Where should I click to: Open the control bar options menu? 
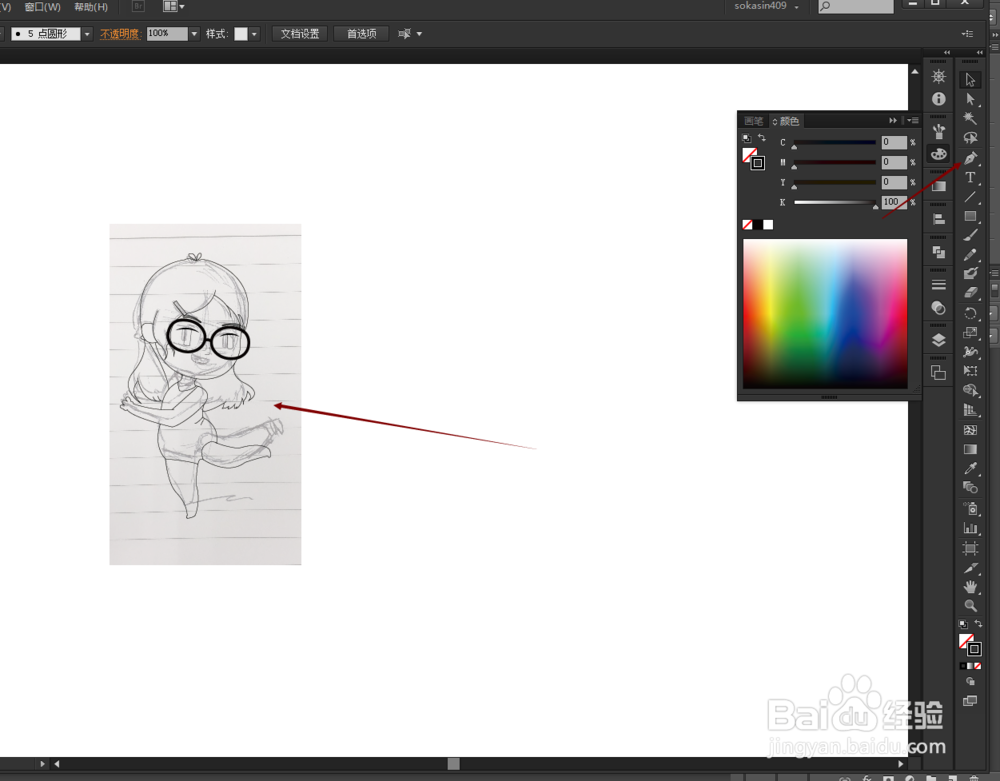(967, 34)
